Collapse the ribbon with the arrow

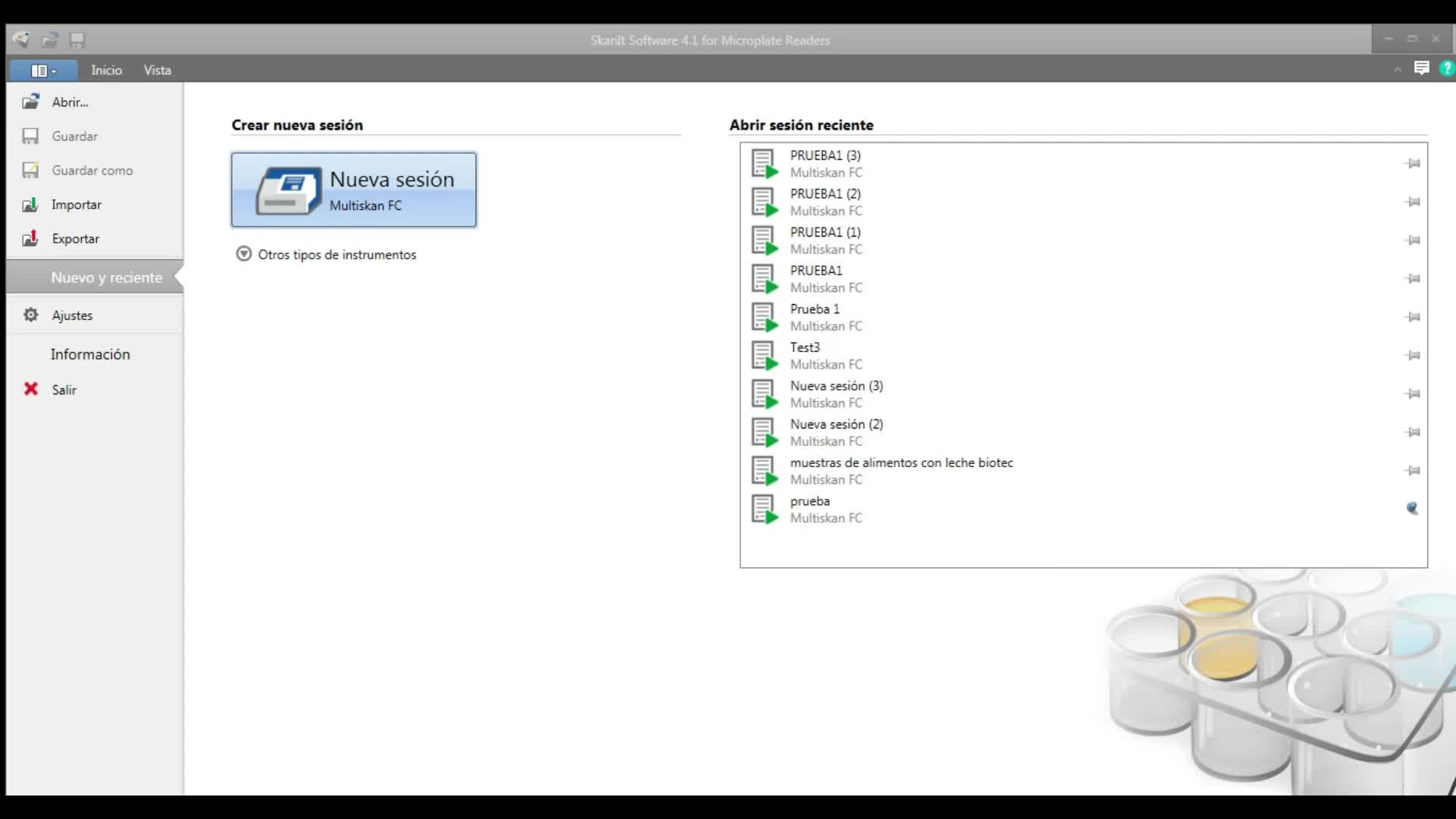click(1397, 70)
